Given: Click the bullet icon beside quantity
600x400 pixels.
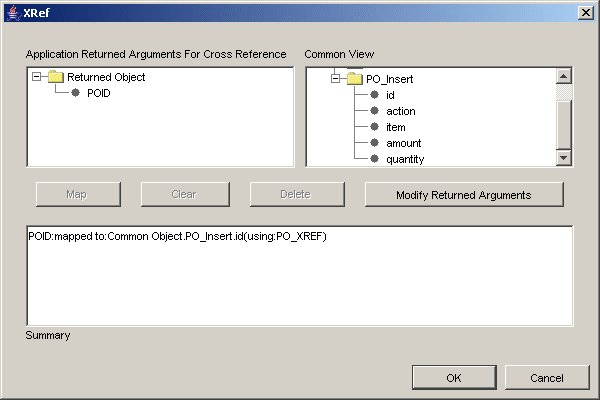Looking at the screenshot, I should [374, 158].
